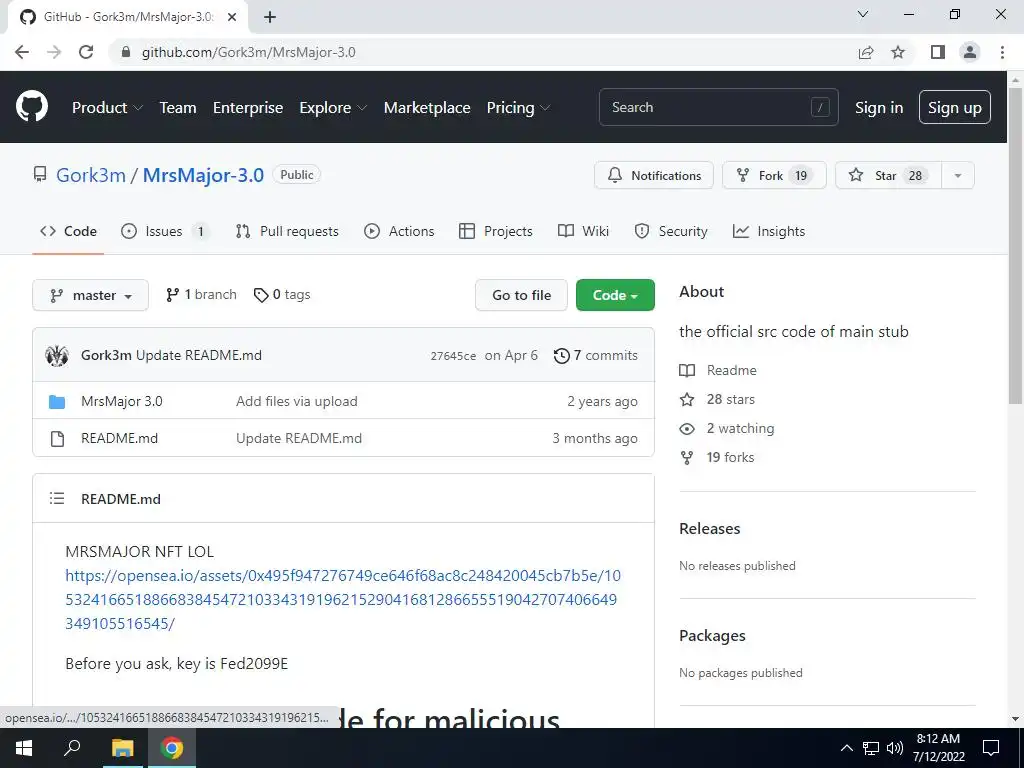View the 1 branch link
Screen dimensions: 1024x768
pos(201,295)
